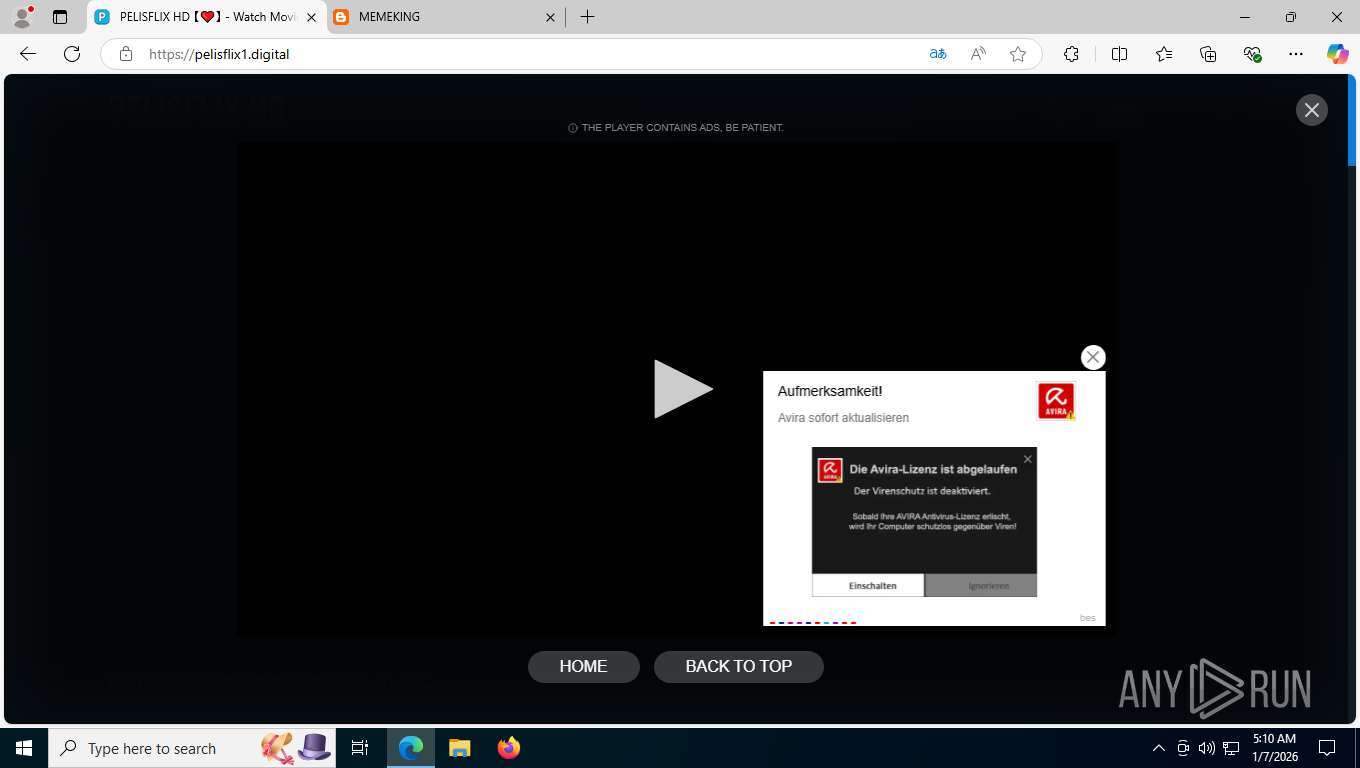This screenshot has height=768, width=1360.
Task: Open the volume control icon
Action: [1207, 748]
